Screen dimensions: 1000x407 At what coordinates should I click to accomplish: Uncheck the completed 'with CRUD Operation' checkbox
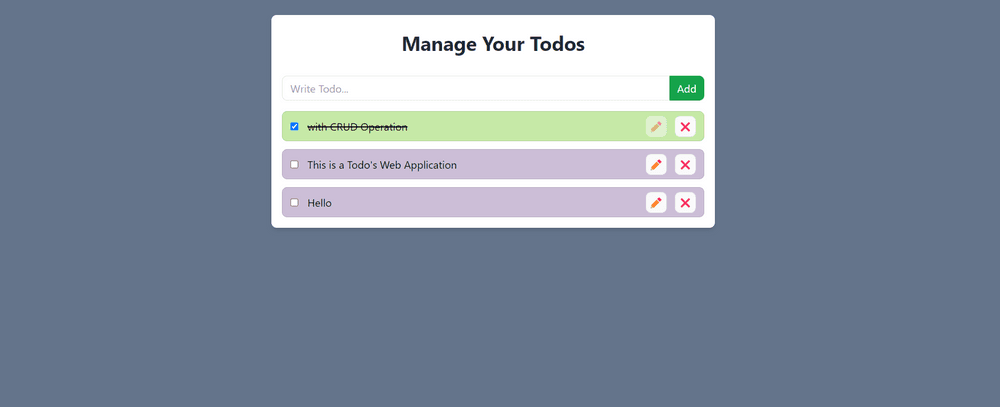pos(294,126)
